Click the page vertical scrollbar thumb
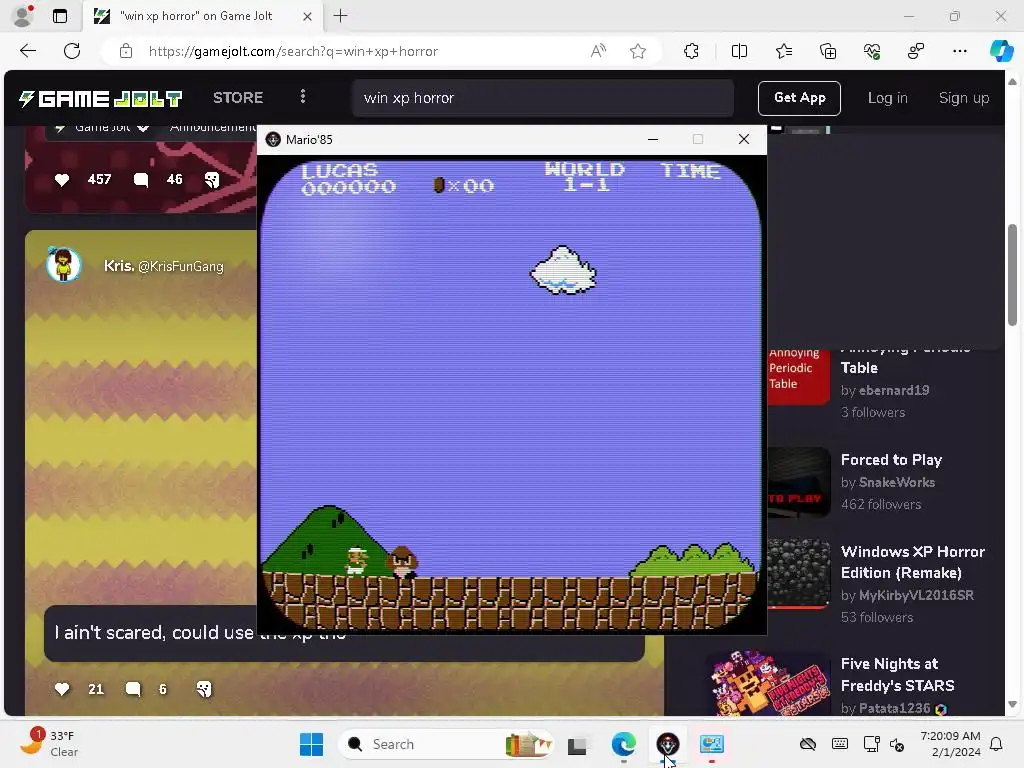The height and width of the screenshot is (768, 1024). point(1012,274)
